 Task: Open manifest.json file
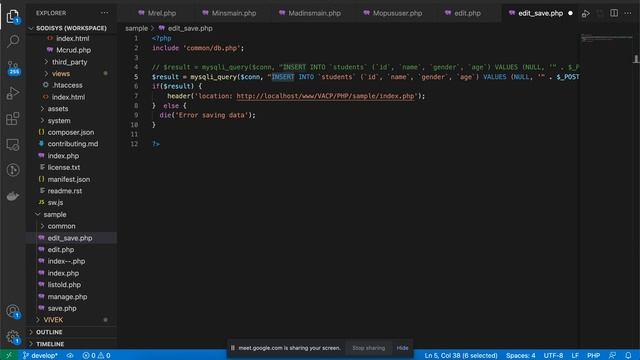(69, 179)
